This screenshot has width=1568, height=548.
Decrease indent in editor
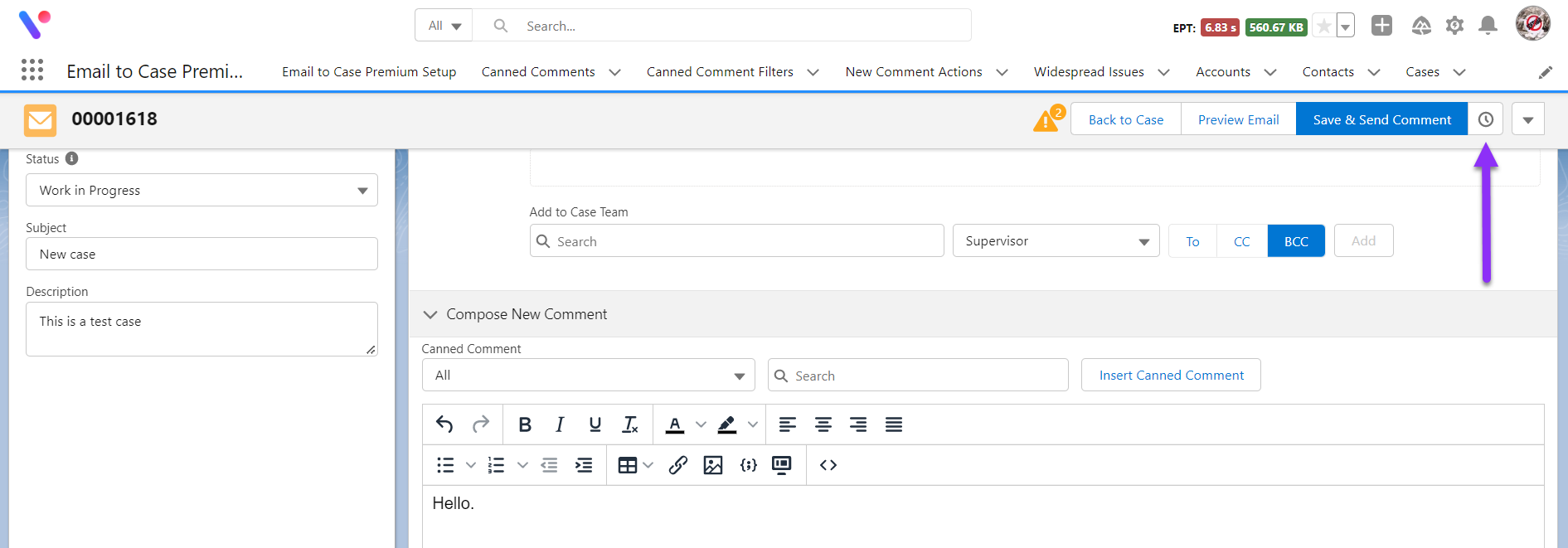[x=549, y=465]
